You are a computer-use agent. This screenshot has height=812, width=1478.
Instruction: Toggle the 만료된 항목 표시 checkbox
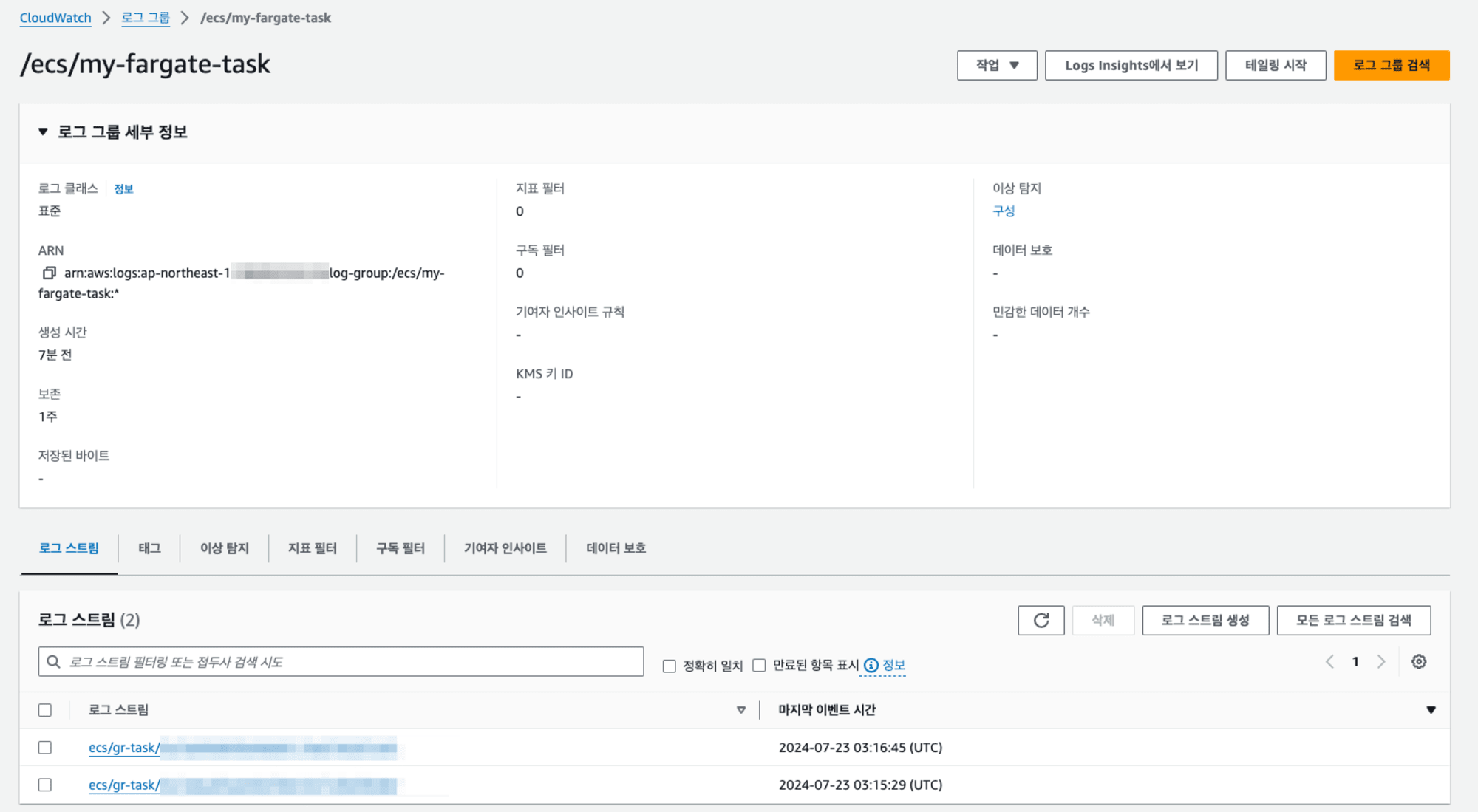pos(759,665)
